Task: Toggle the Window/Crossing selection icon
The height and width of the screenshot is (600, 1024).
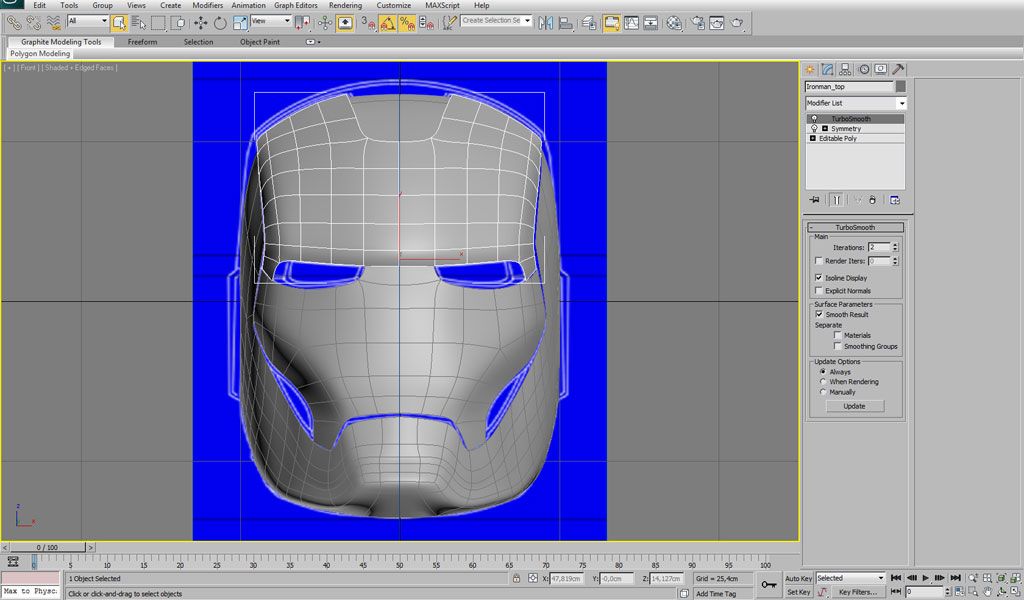Action: (178, 23)
